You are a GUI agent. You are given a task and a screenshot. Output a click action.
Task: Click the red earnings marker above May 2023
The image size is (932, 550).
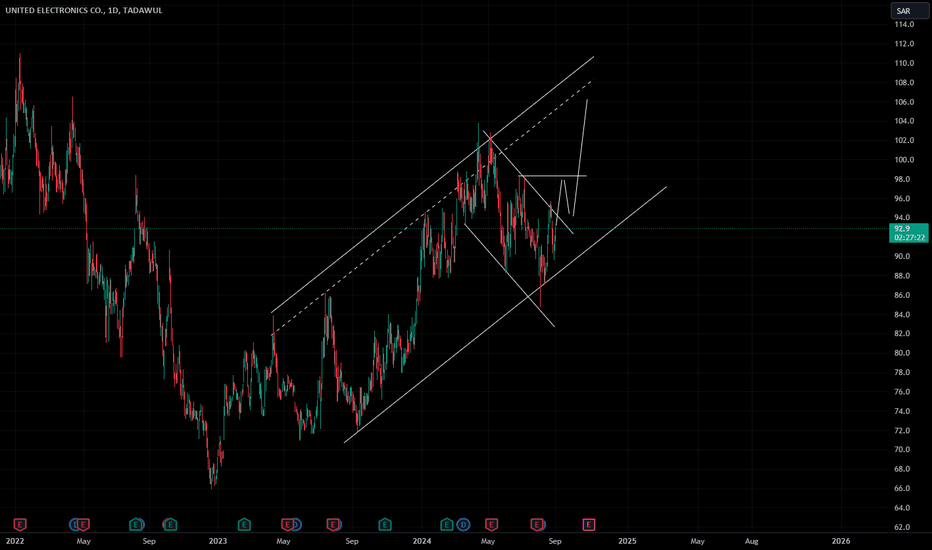[287, 524]
